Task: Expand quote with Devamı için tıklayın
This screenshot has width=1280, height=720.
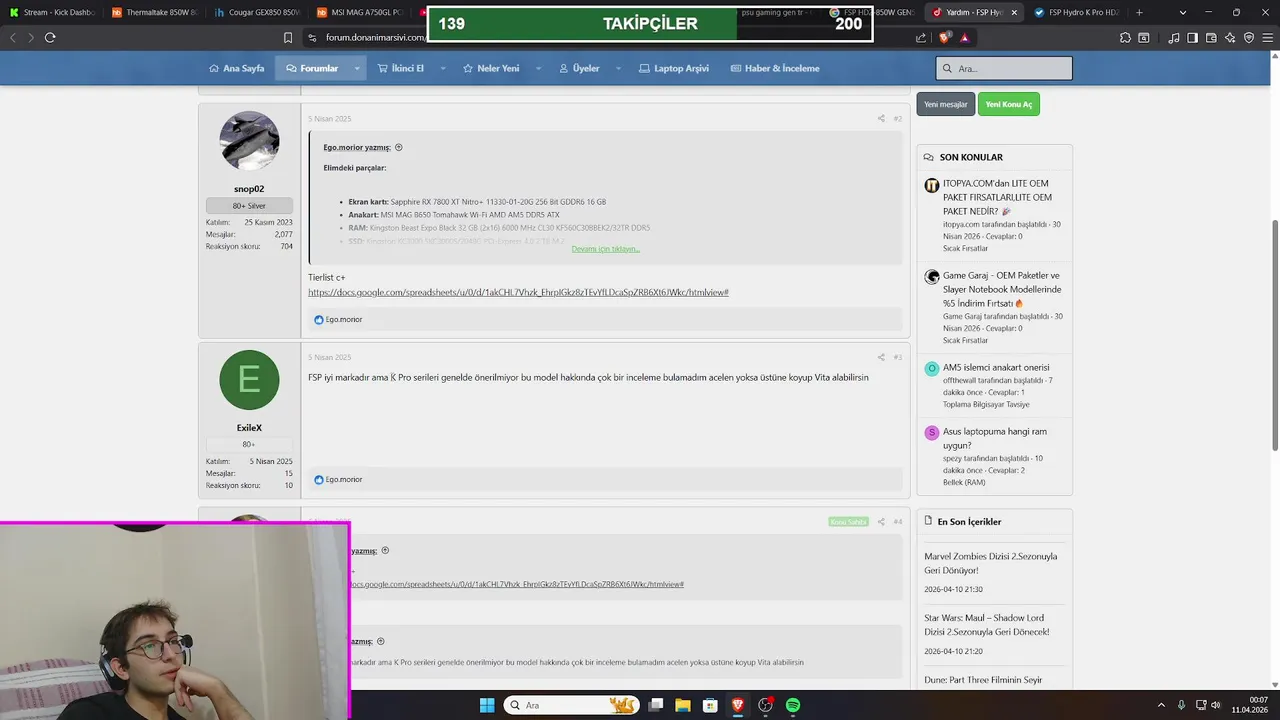Action: coord(605,249)
